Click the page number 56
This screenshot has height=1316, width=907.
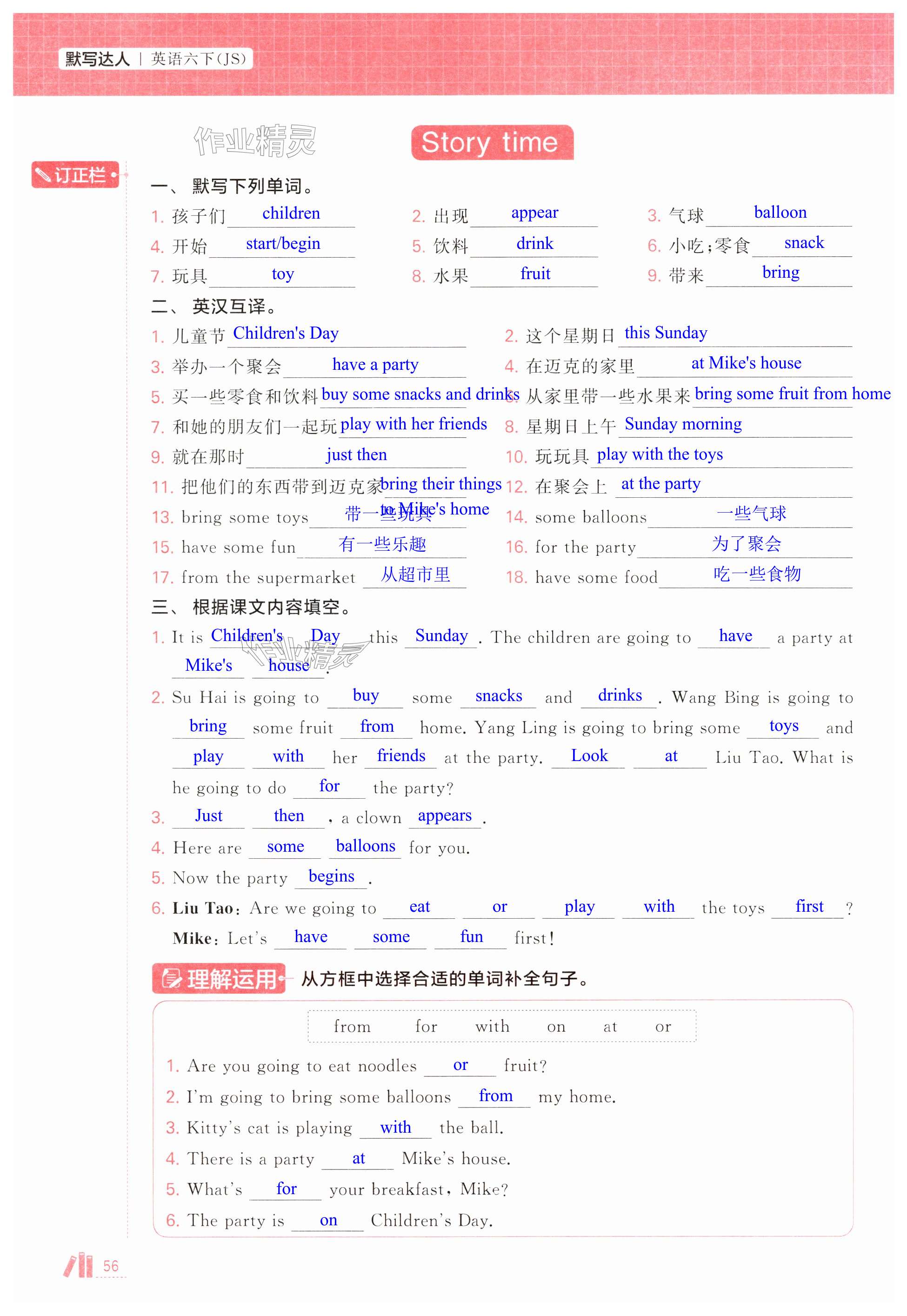pyautogui.click(x=111, y=1266)
